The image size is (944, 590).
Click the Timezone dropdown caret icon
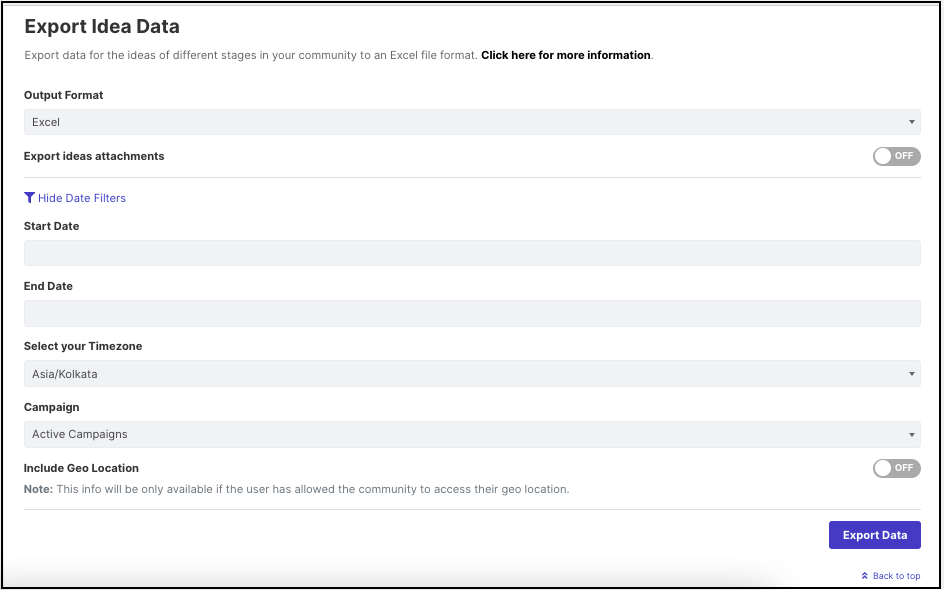pos(911,374)
